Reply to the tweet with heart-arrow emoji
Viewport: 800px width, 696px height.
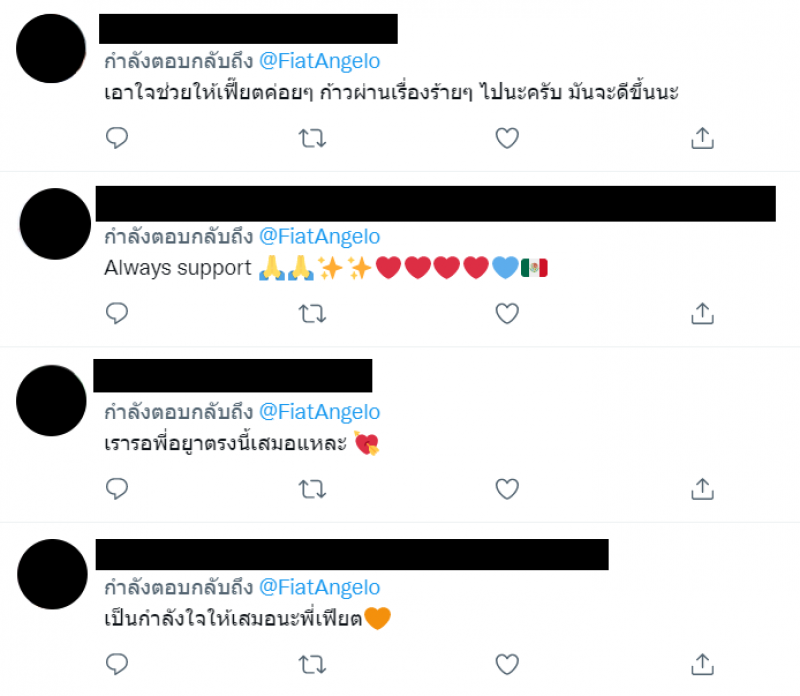pos(117,489)
